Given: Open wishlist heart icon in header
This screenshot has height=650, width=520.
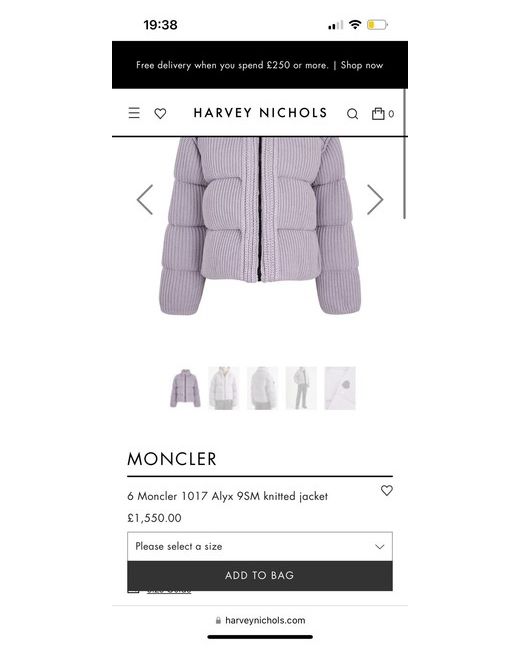Looking at the screenshot, I should (x=160, y=113).
